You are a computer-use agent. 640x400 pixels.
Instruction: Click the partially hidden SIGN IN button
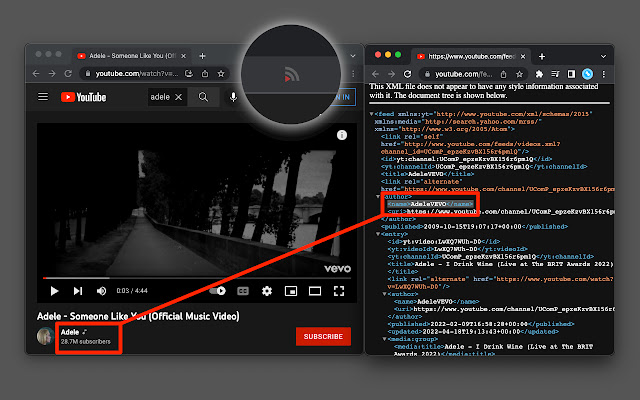coord(343,97)
